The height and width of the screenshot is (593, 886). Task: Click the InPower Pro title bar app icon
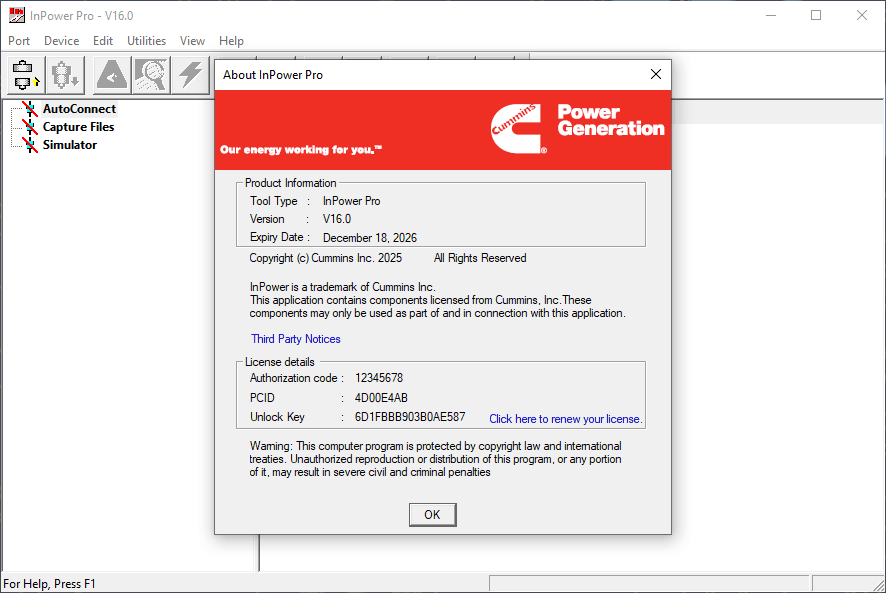(16, 15)
